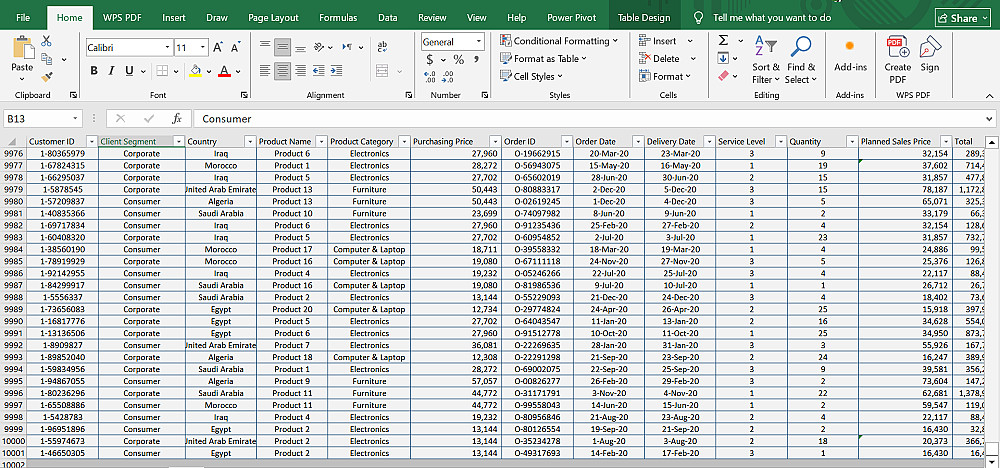Viewport: 1000px width, 468px height.
Task: Click the Merge & Center icon
Action: pyautogui.click(x=383, y=71)
